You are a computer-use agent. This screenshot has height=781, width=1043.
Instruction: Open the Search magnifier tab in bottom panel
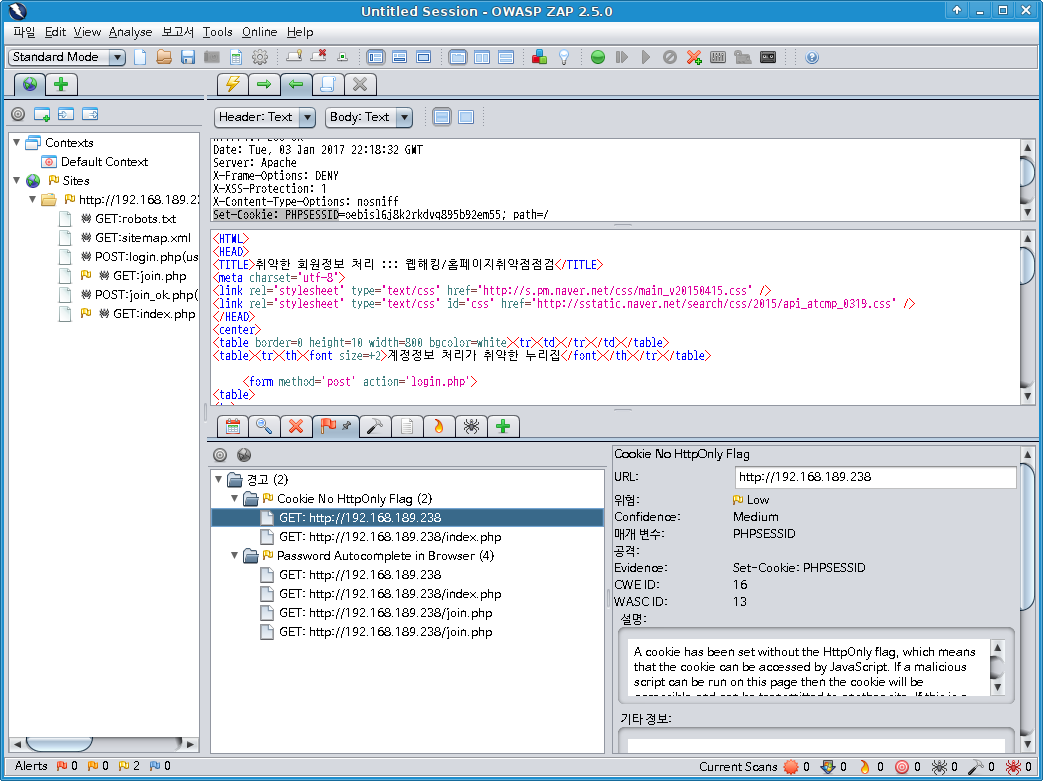pos(264,426)
